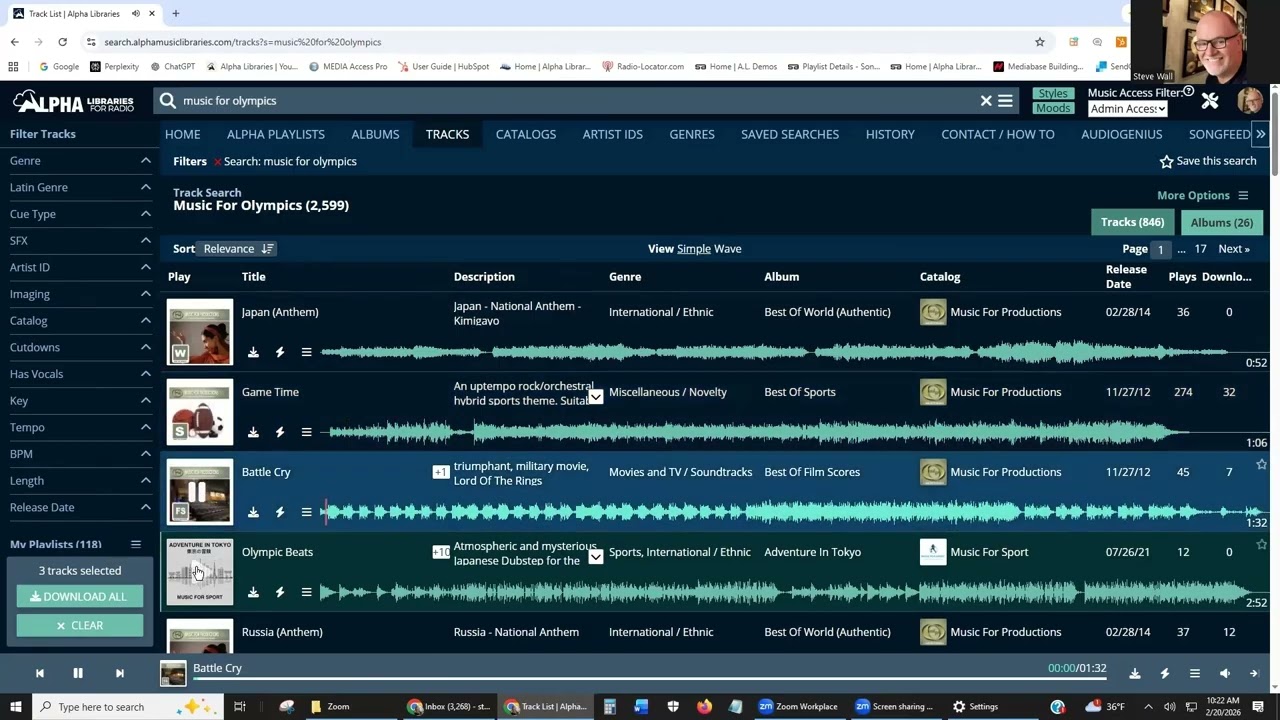Open the user profile avatar
The width and height of the screenshot is (1280, 720).
tap(1250, 101)
